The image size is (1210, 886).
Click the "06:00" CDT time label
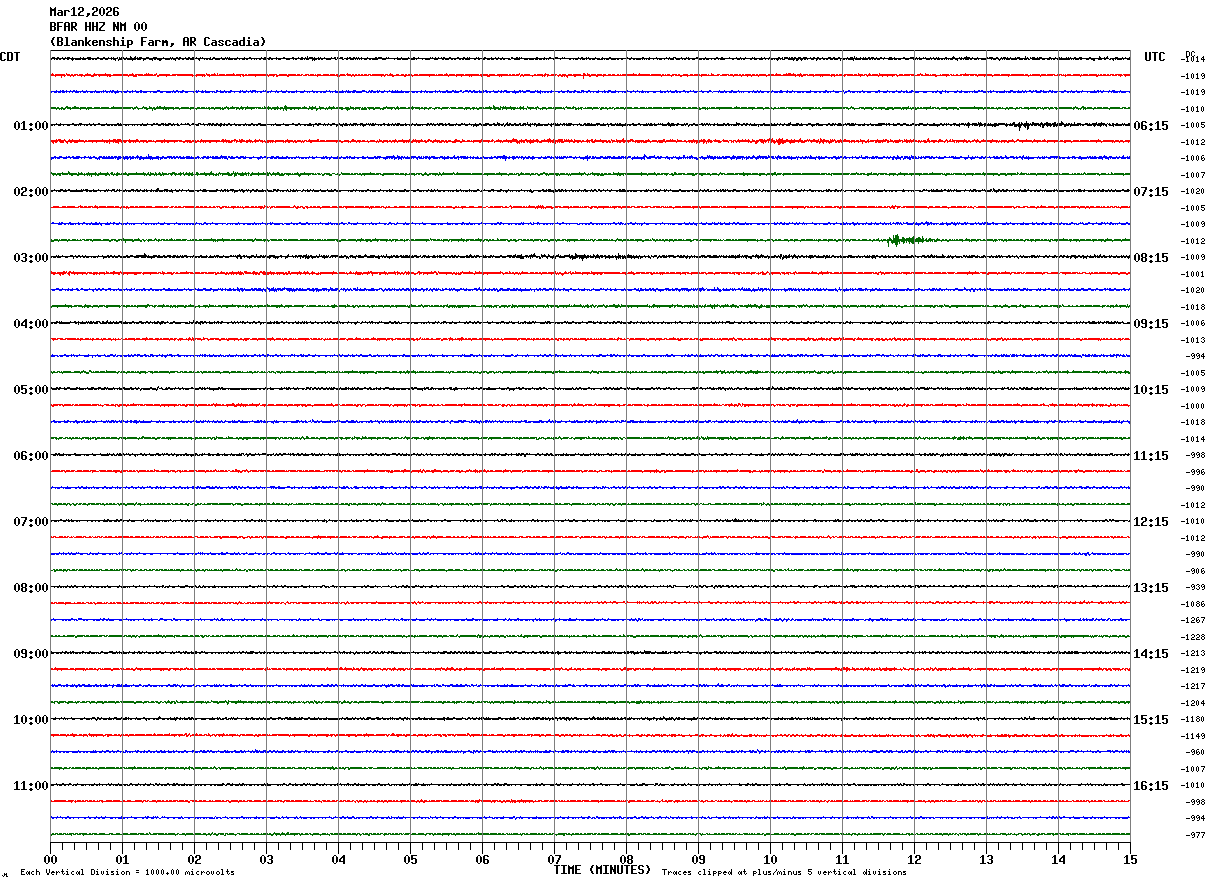tap(31, 456)
